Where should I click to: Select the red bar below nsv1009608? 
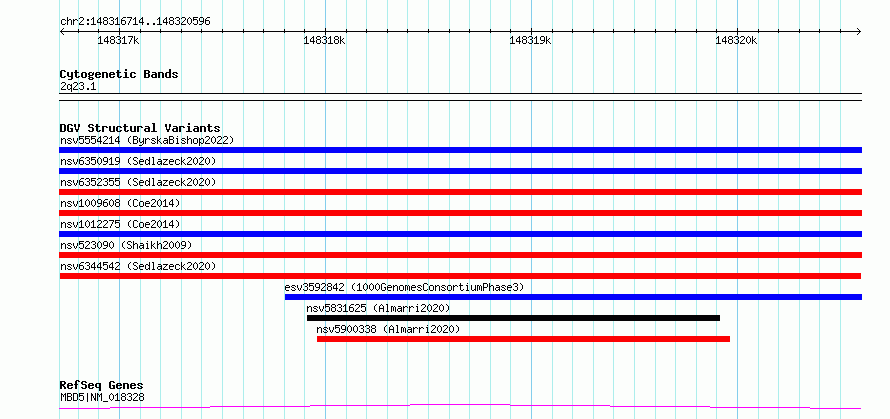(x=460, y=213)
